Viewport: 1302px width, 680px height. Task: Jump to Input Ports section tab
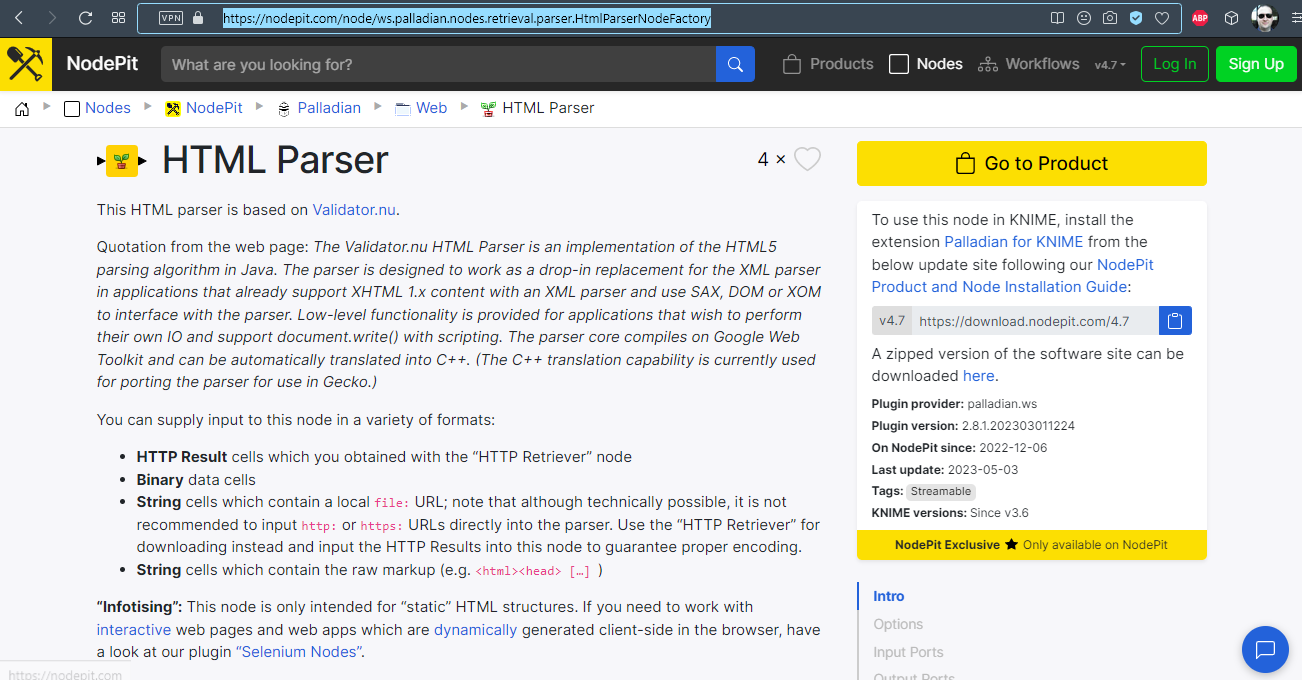908,652
